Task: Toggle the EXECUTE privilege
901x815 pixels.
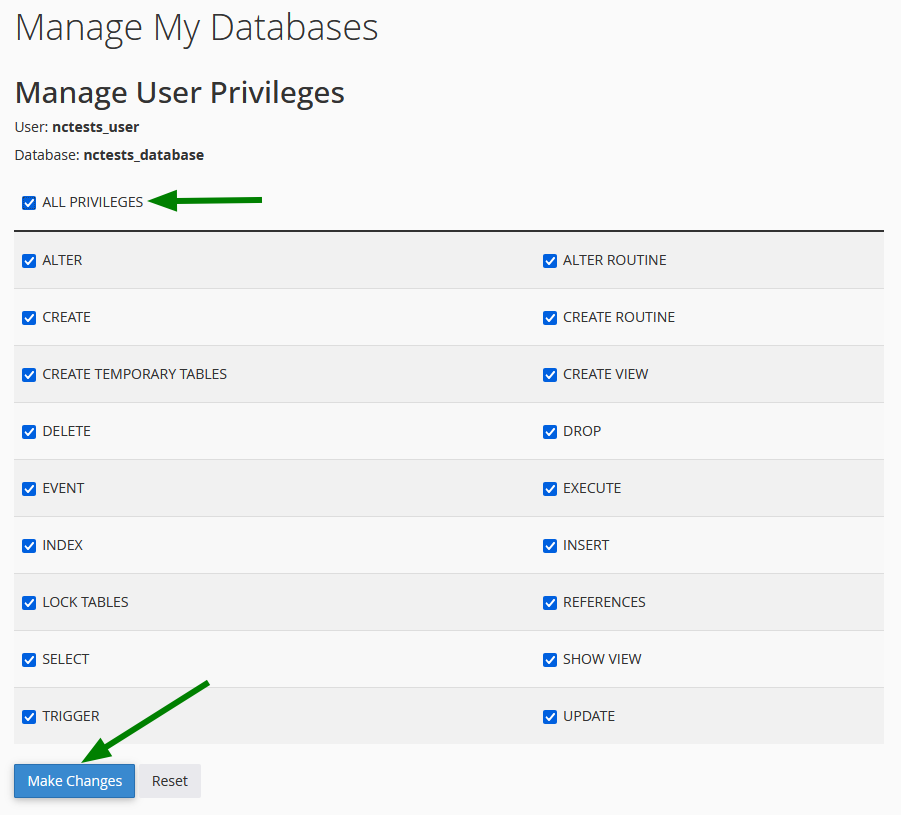Action: coord(550,488)
